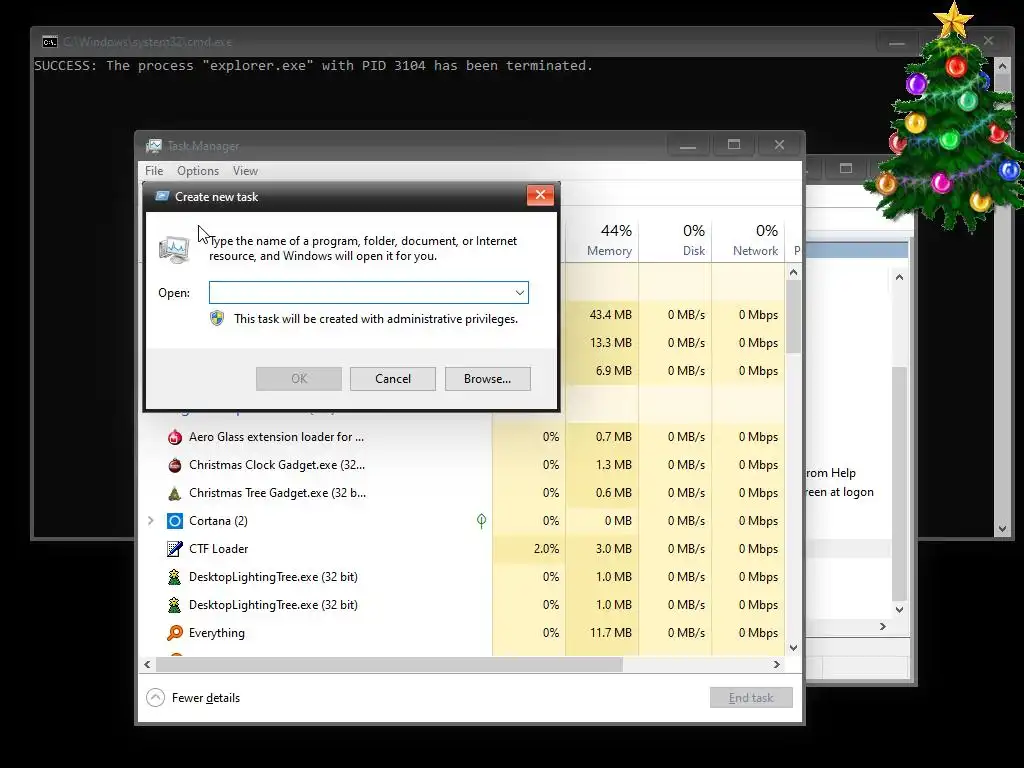This screenshot has width=1024, height=768.
Task: Click the process list vertical scrollbar thumb
Action: coord(793,317)
